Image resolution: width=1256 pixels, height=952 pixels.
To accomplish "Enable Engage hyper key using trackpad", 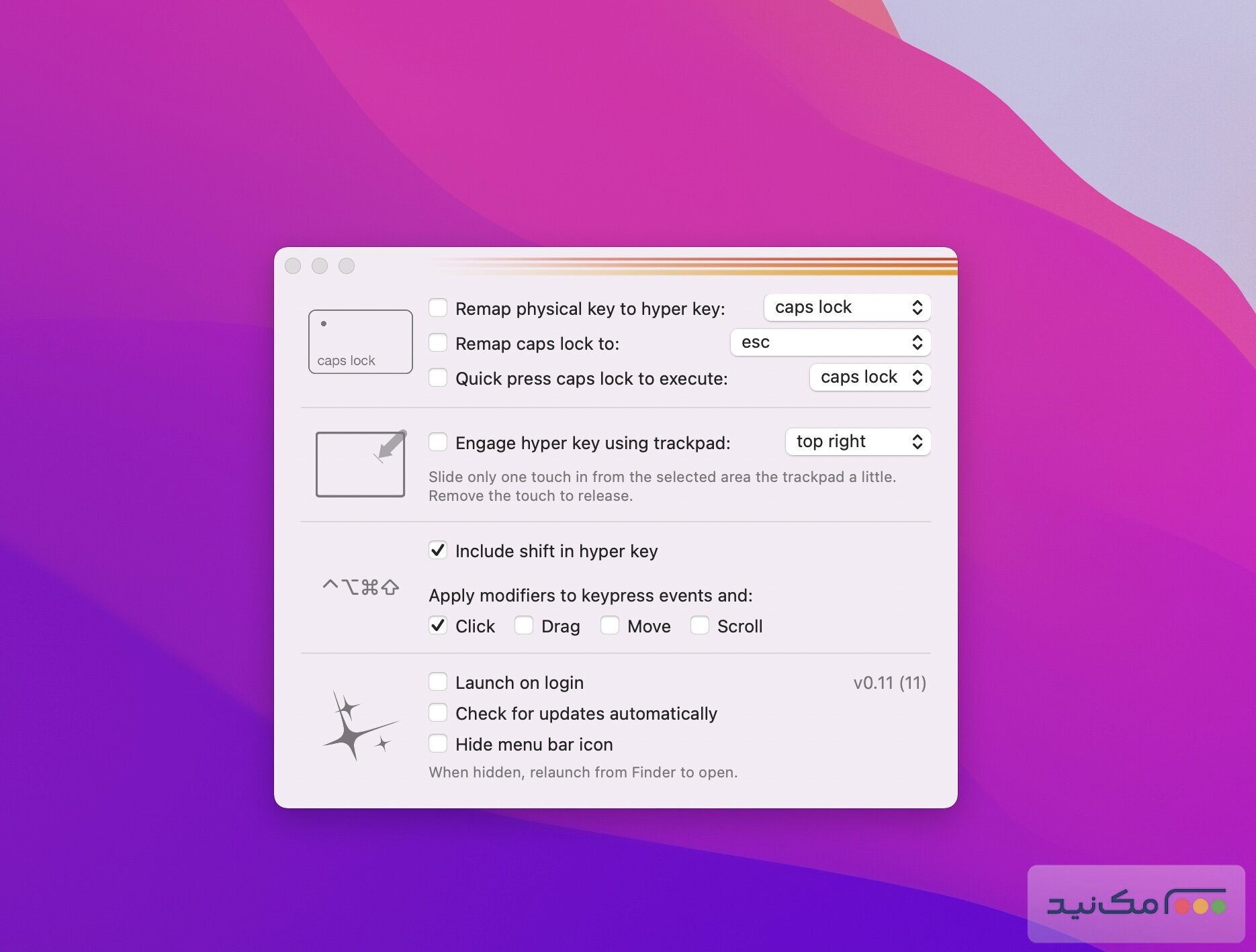I will [x=438, y=442].
